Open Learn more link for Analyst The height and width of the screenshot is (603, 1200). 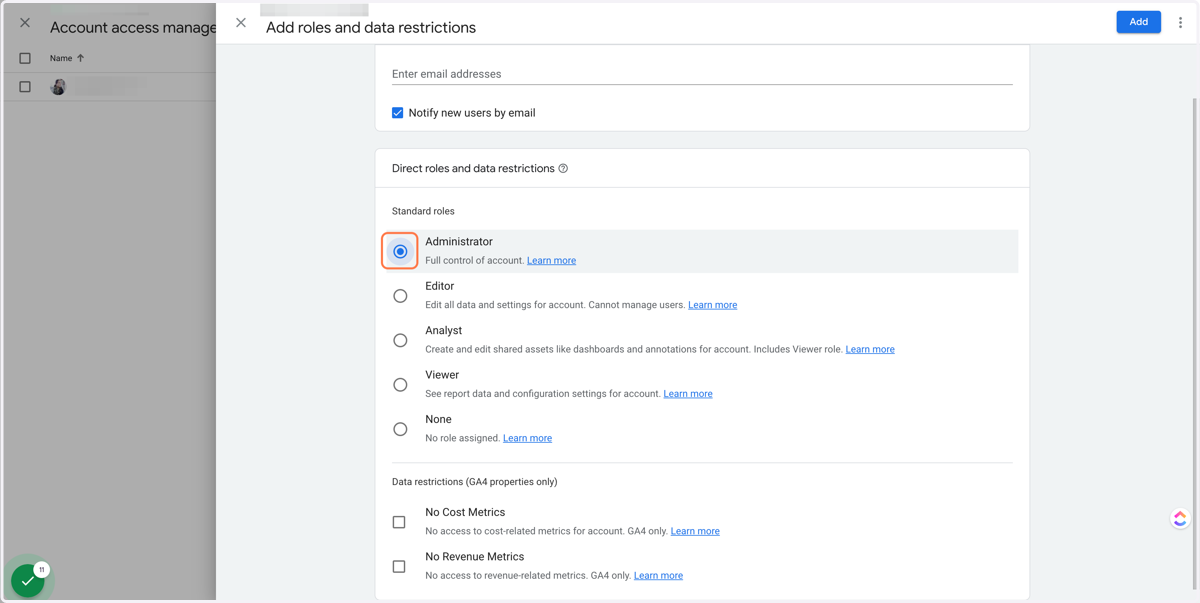(x=870, y=349)
